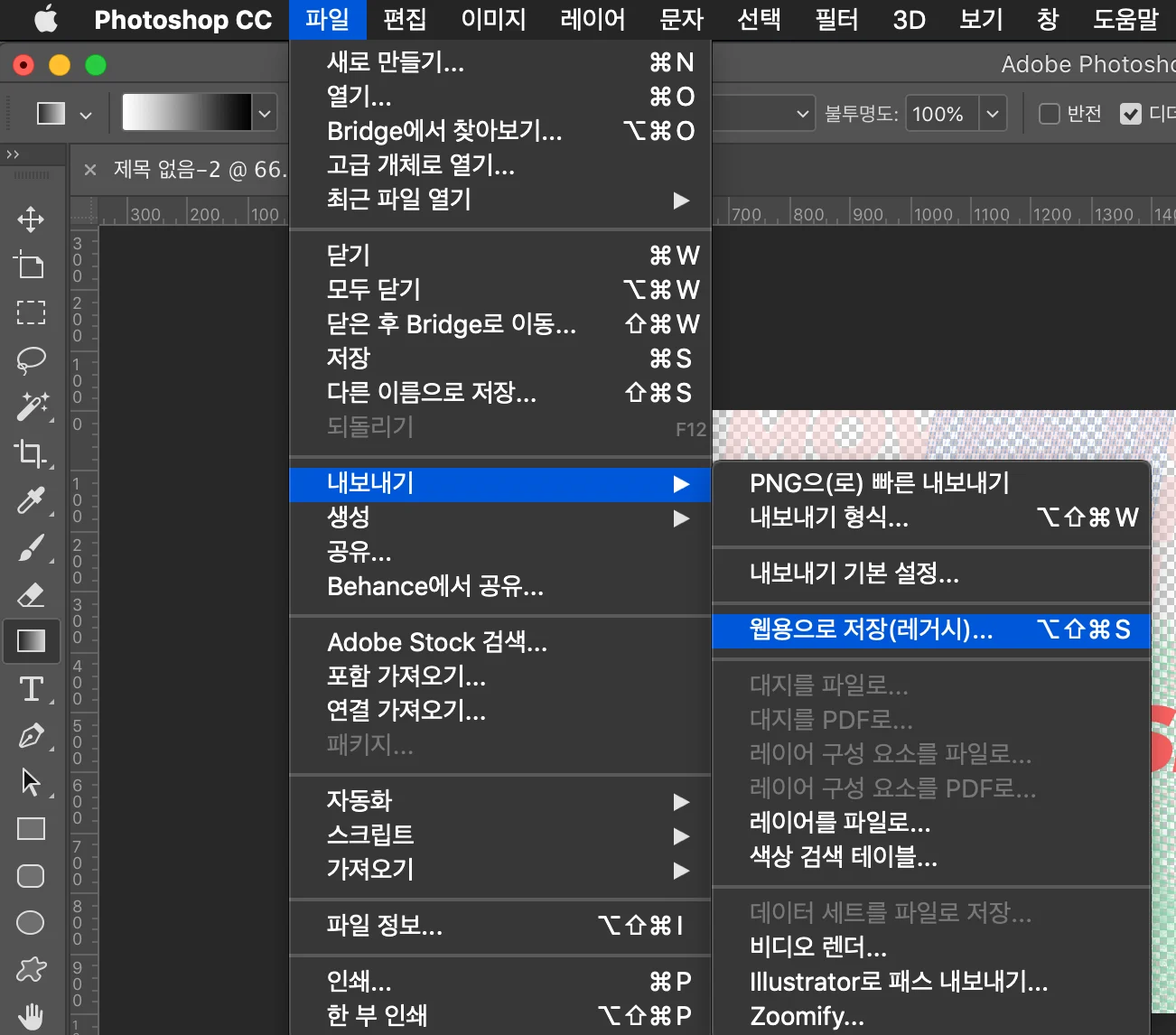Select the Custom Shape tool
The image size is (1176, 1035).
click(31, 970)
